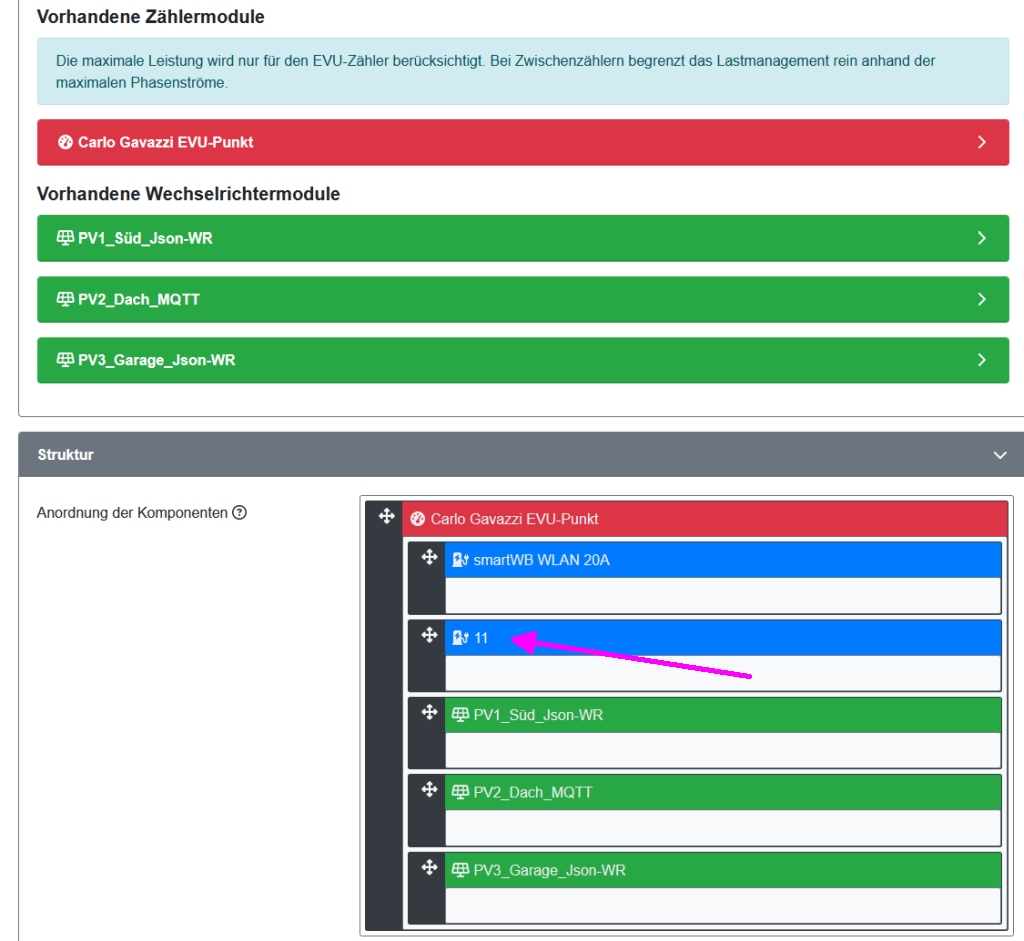This screenshot has width=1024, height=941.
Task: Open the Carlo Gavazzi EVU-Punkt red module bar
Action: (523, 142)
